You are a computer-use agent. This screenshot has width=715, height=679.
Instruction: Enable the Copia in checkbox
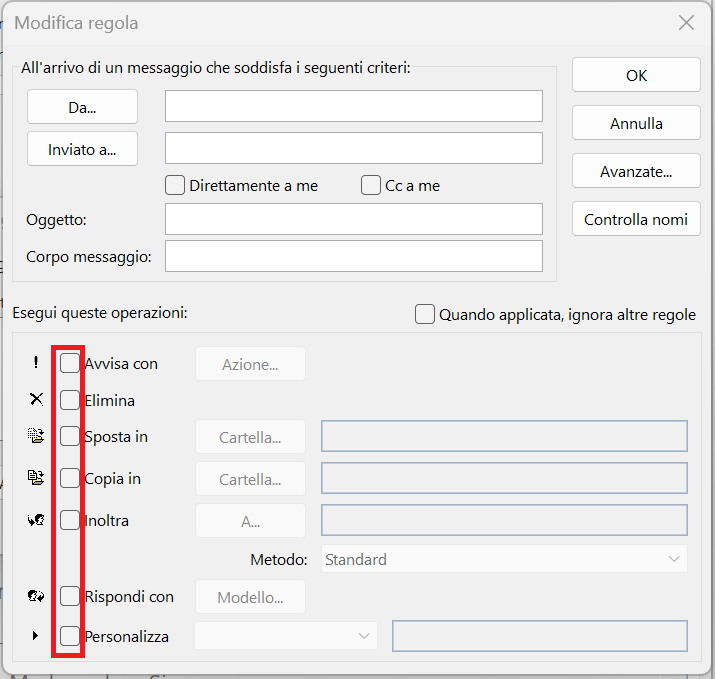click(x=70, y=478)
